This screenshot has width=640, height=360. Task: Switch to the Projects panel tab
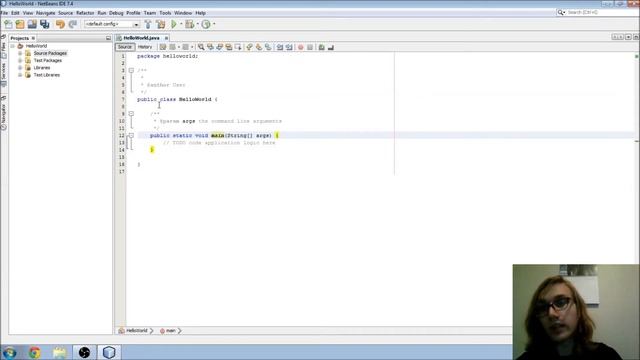pyautogui.click(x=20, y=38)
